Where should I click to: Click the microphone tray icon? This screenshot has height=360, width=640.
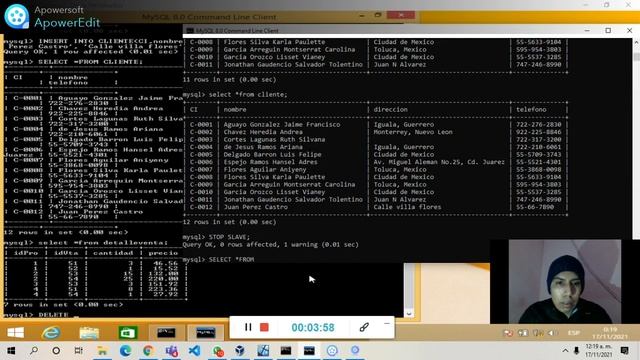tap(576, 351)
